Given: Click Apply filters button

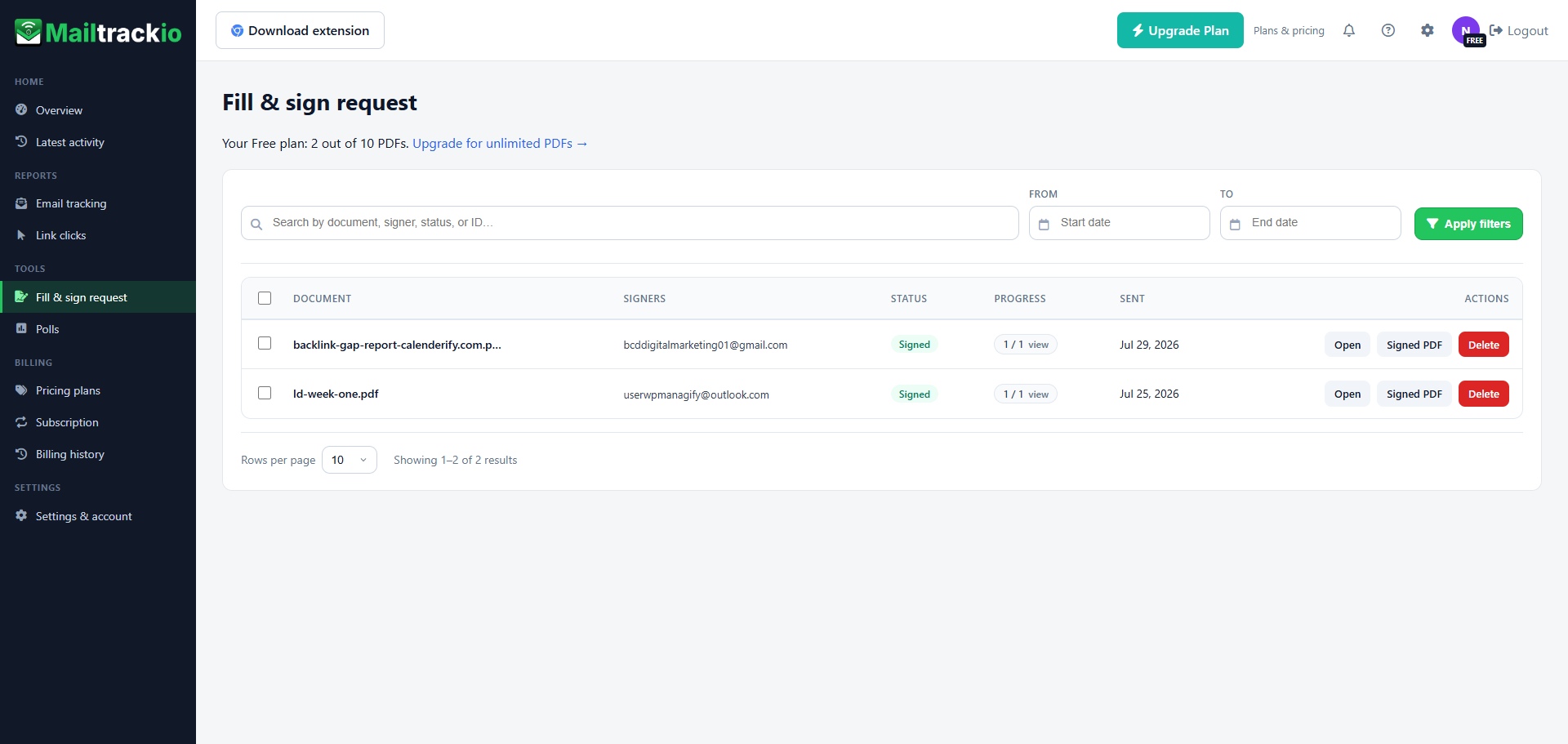Looking at the screenshot, I should click(1468, 224).
